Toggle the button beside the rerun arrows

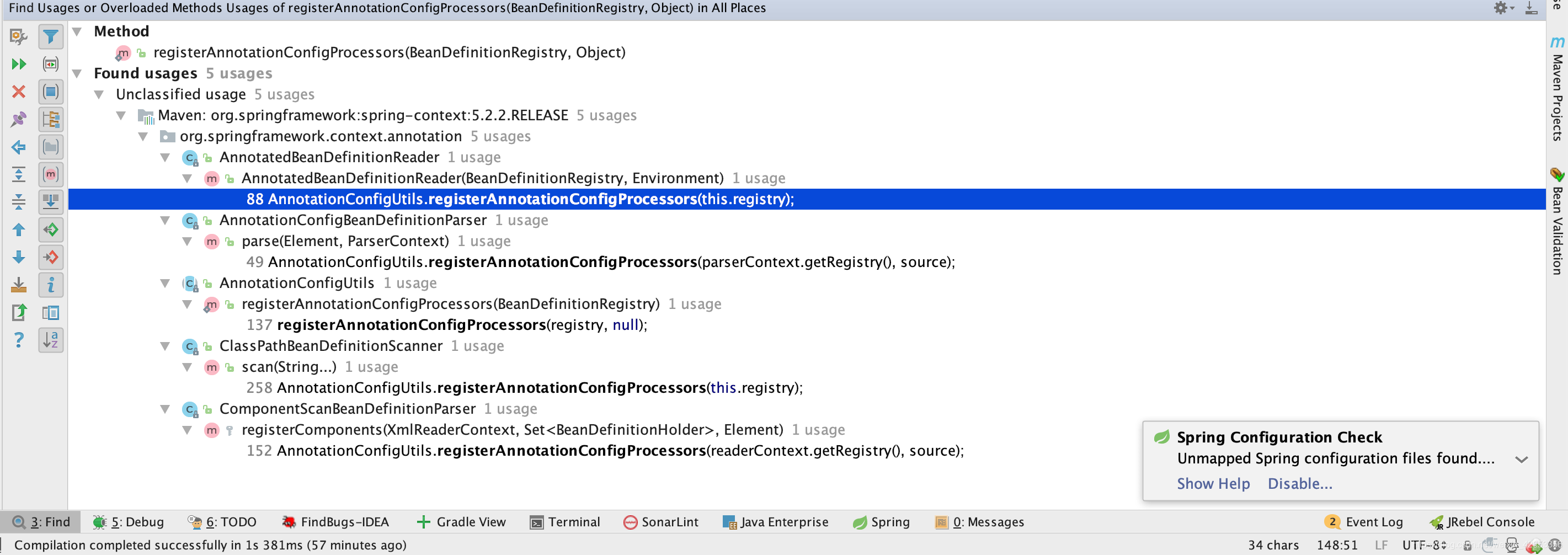[51, 64]
